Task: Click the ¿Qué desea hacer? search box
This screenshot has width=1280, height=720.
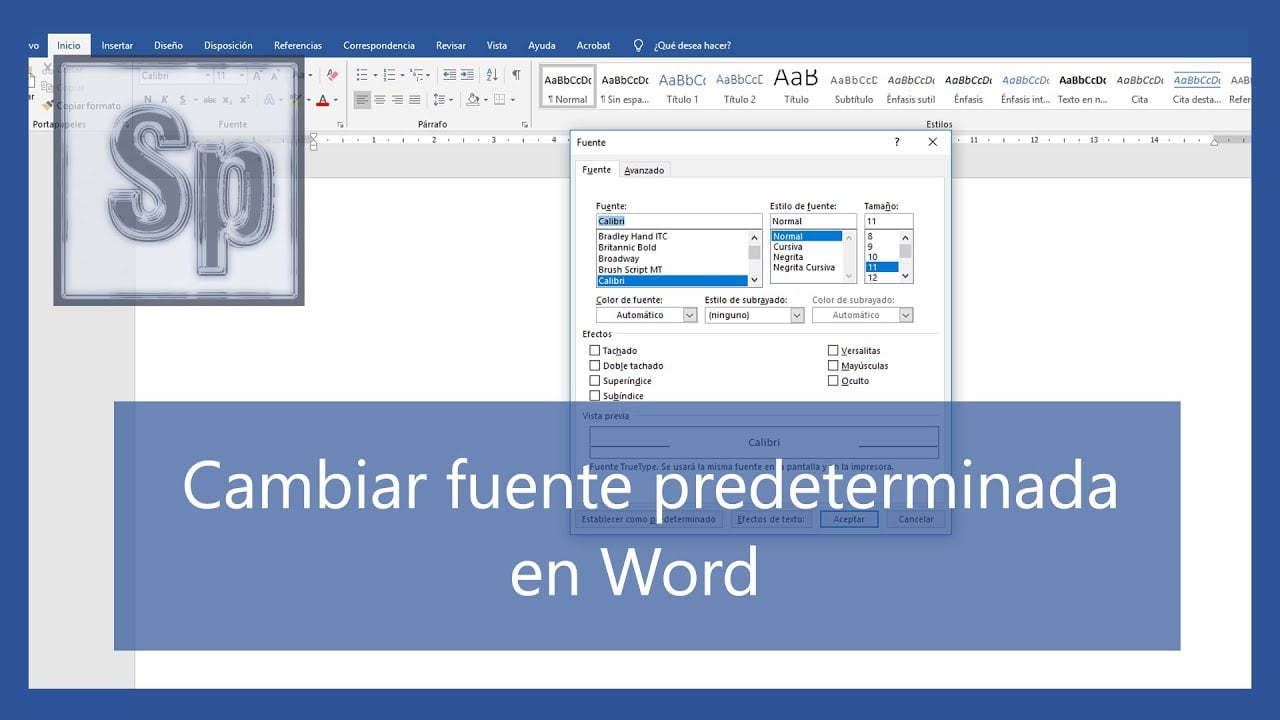Action: (692, 45)
